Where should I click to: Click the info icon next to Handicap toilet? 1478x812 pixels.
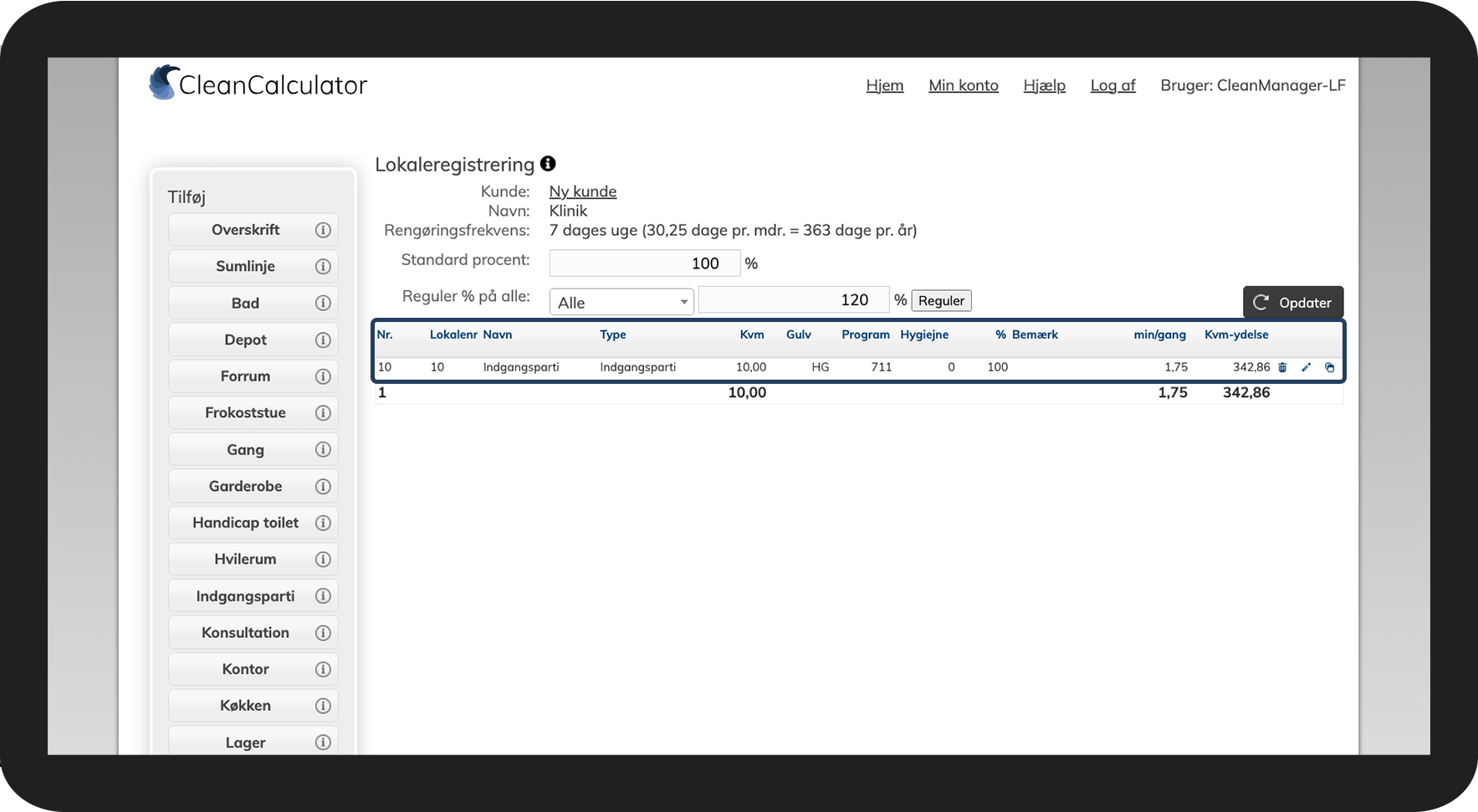[323, 523]
